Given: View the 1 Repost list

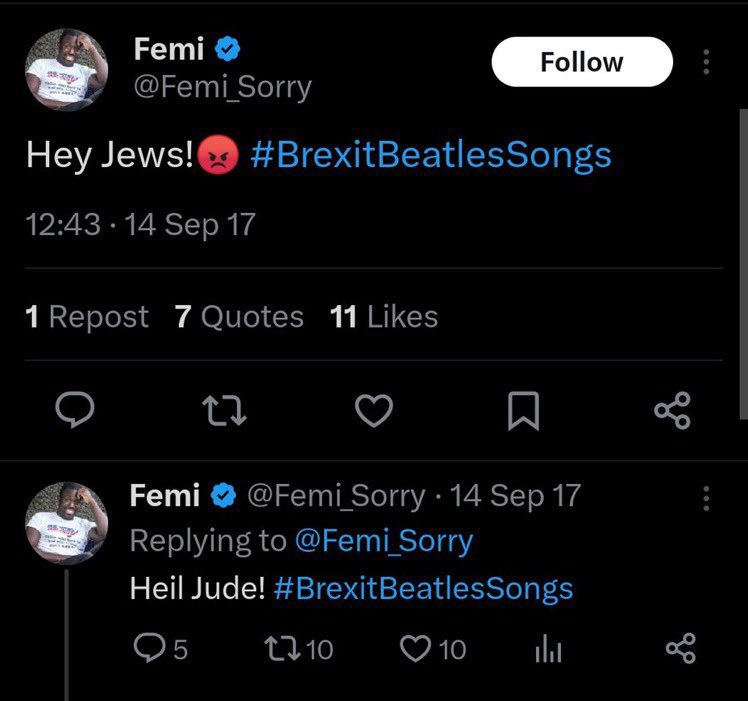Looking at the screenshot, I should [x=86, y=317].
